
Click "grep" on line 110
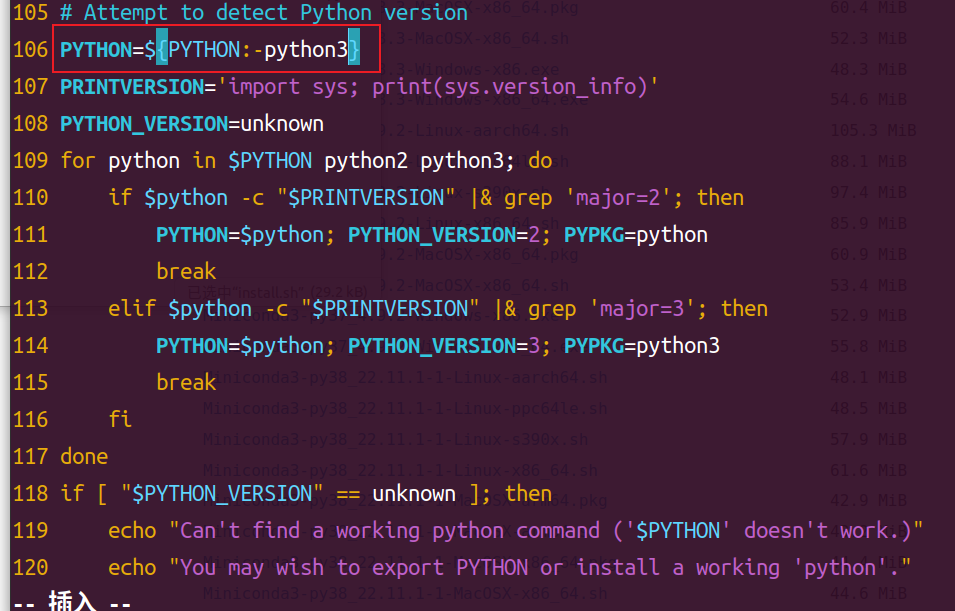coord(528,198)
